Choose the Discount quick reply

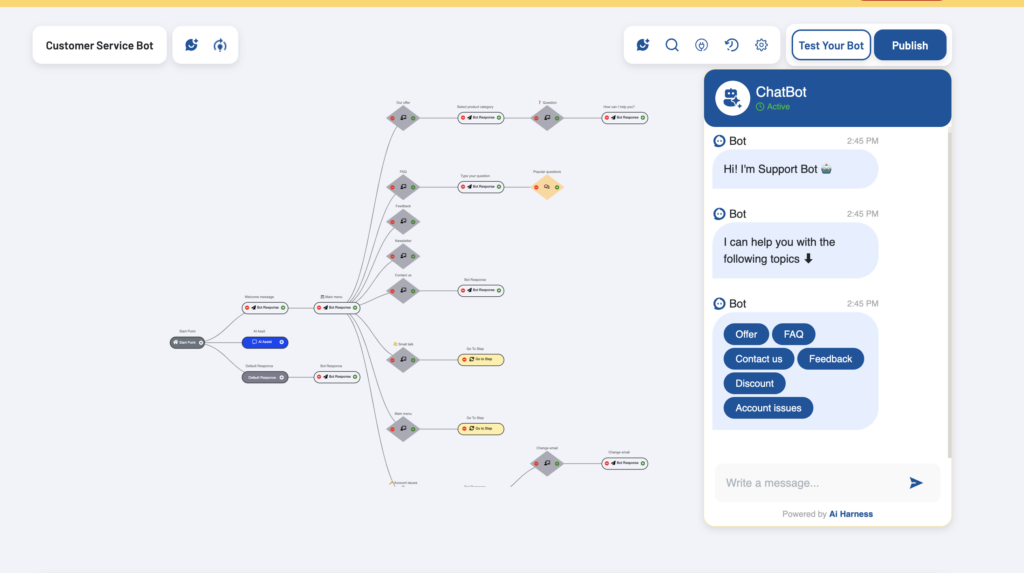tap(754, 384)
